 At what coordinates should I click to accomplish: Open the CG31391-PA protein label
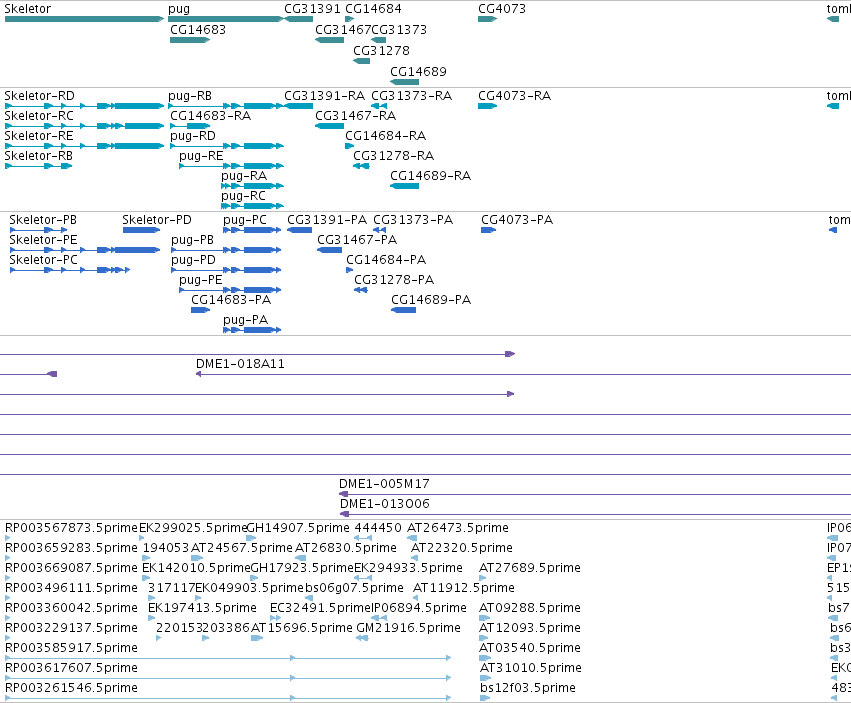[x=327, y=220]
